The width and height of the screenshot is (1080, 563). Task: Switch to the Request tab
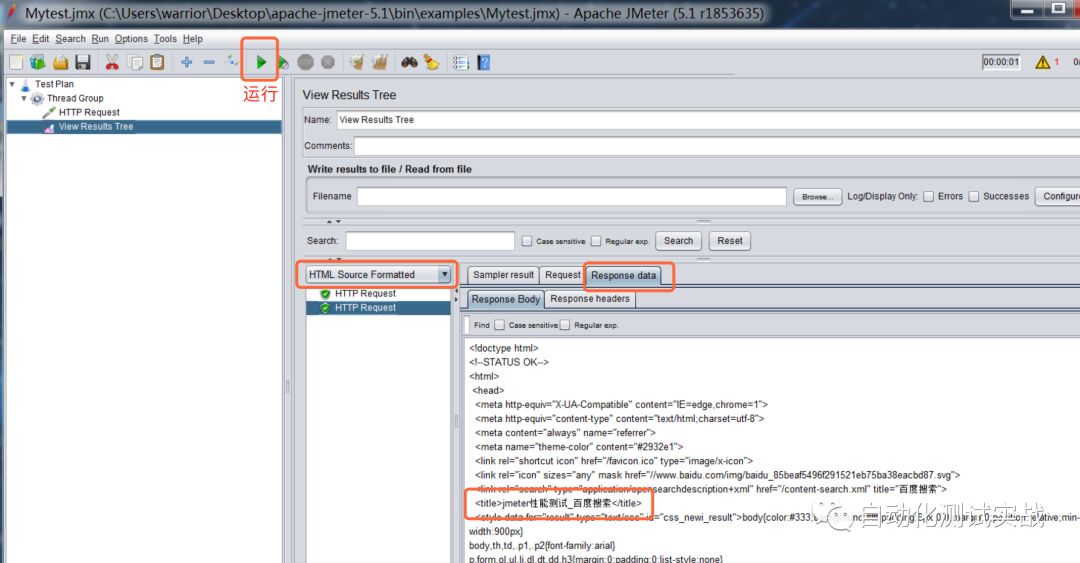tap(562, 275)
